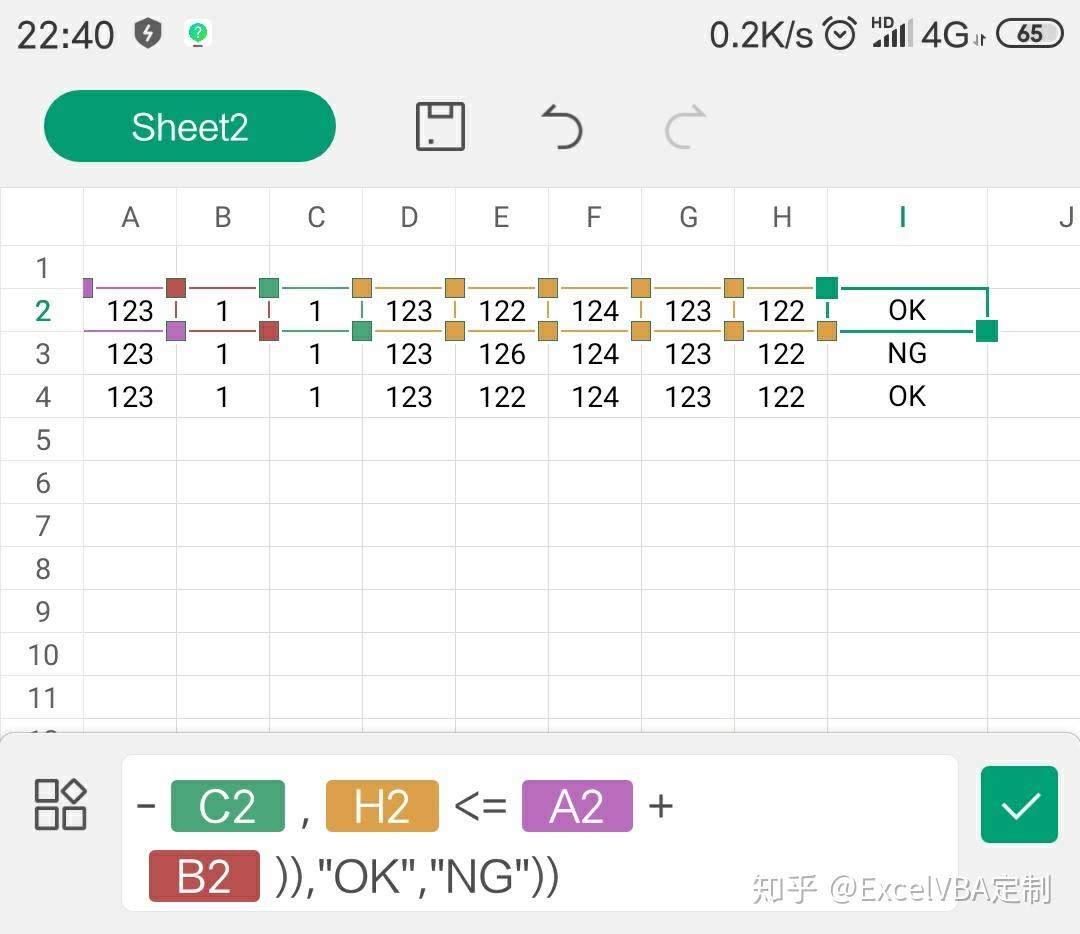This screenshot has width=1080, height=934.
Task: Select row 1 header
Action: coord(42,267)
